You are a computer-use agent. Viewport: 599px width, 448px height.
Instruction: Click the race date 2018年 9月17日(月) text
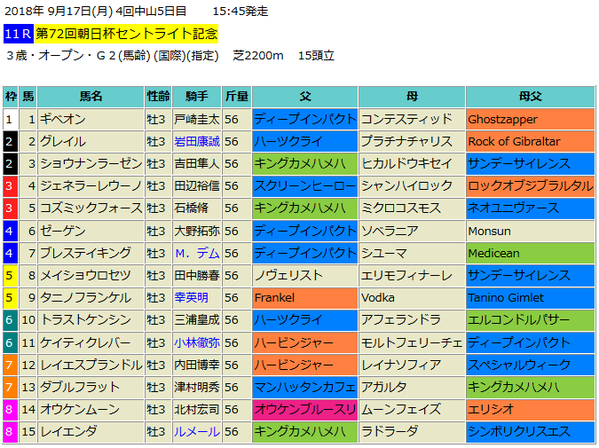(x=58, y=11)
